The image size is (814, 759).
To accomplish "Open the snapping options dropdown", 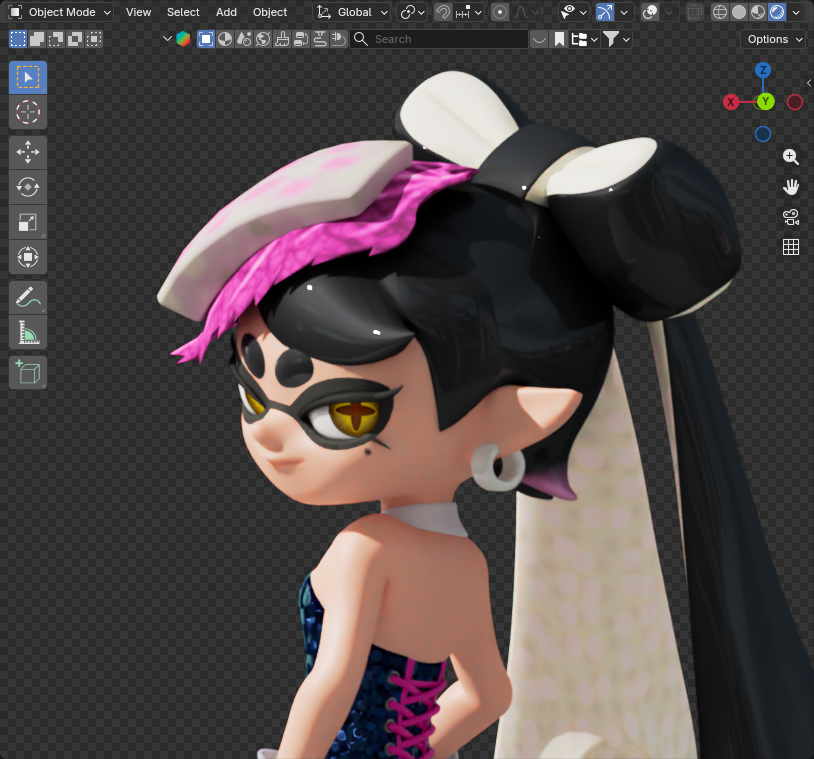I will [x=469, y=12].
